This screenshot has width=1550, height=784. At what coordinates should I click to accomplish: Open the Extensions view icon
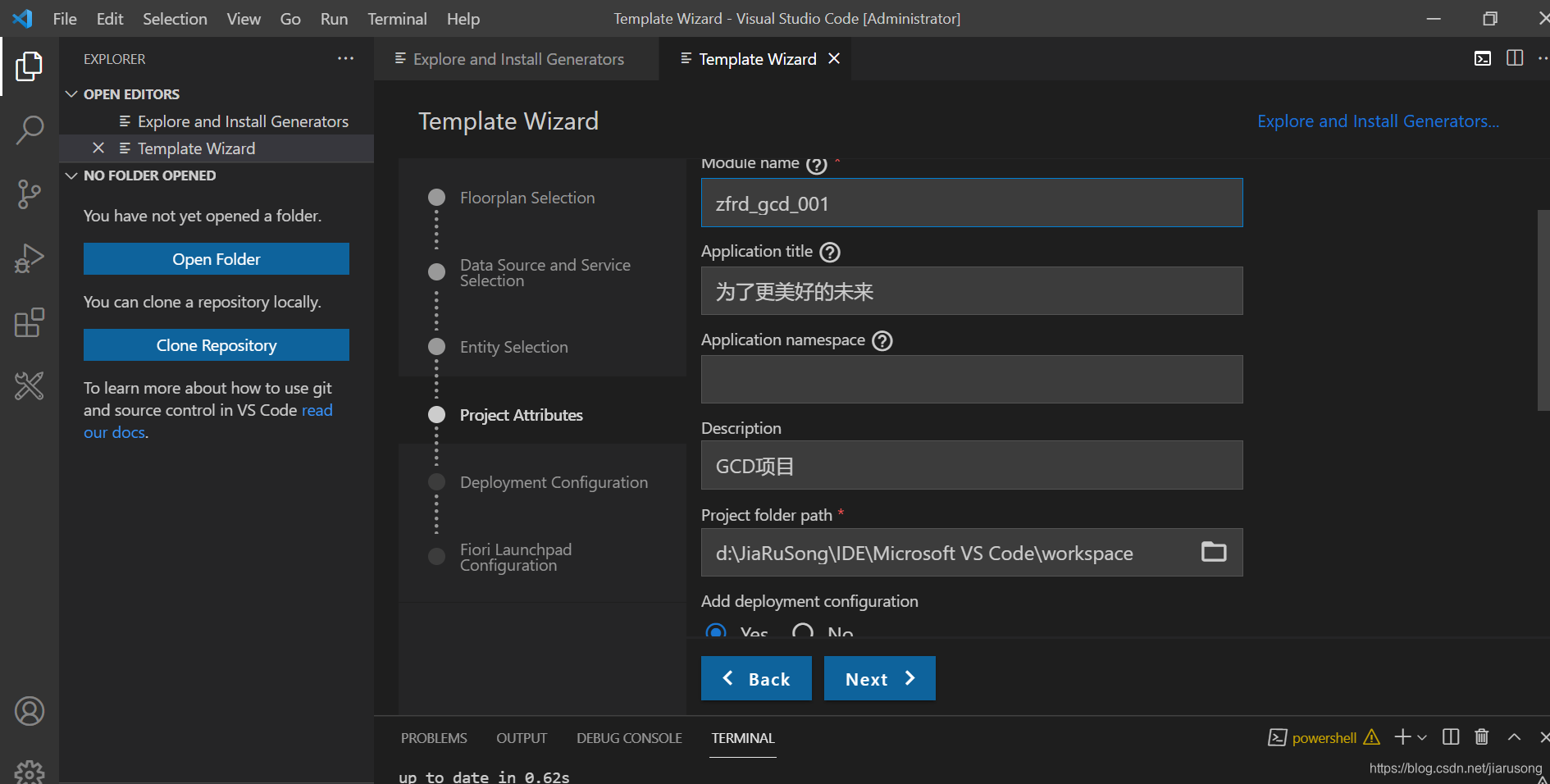pyautogui.click(x=29, y=322)
